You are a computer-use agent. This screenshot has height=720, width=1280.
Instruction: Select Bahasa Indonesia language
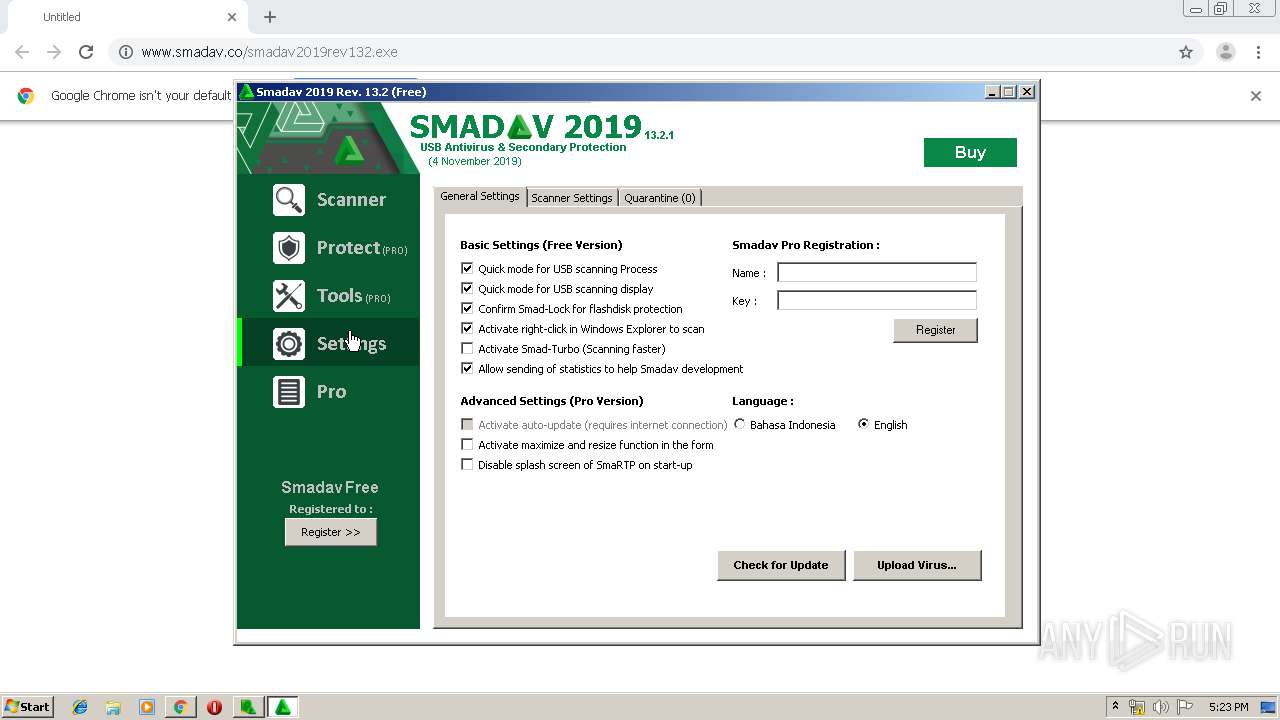tap(740, 424)
